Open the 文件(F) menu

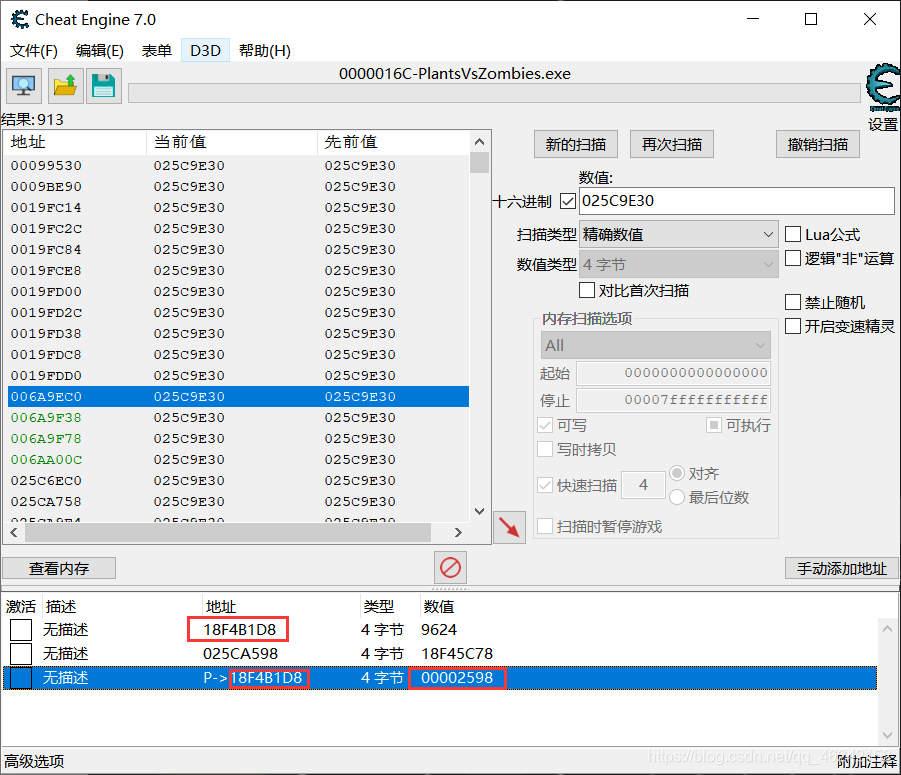tap(33, 51)
